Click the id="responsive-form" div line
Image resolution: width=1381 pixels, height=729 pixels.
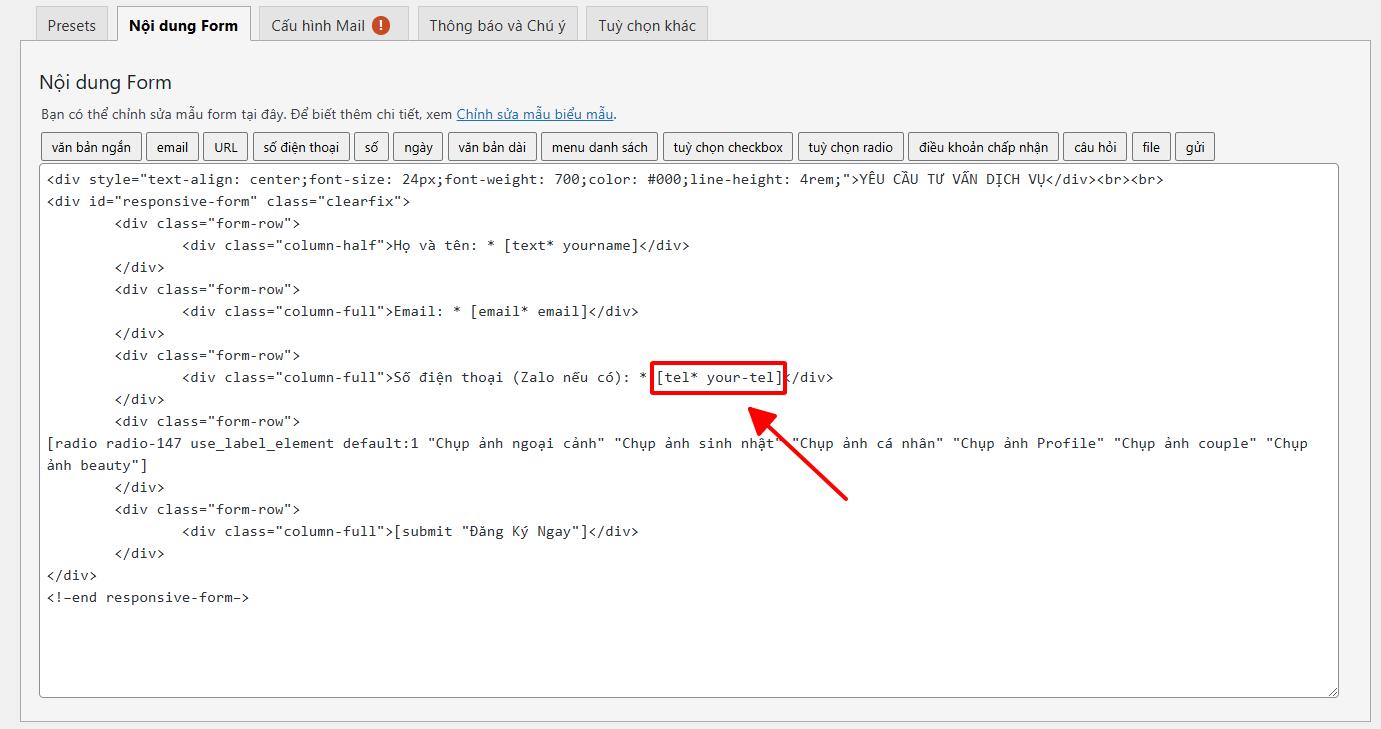pos(228,201)
